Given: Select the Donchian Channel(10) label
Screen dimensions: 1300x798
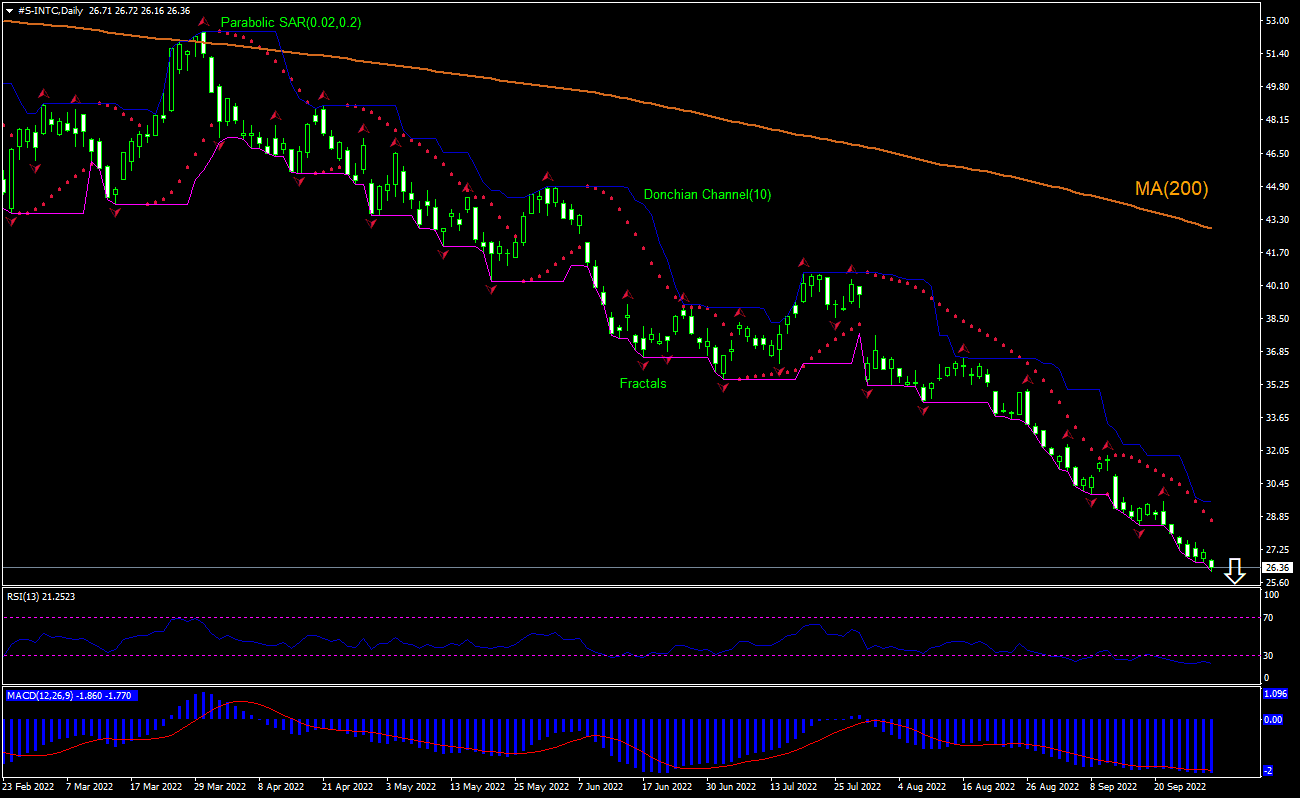Looking at the screenshot, I should 707,194.
